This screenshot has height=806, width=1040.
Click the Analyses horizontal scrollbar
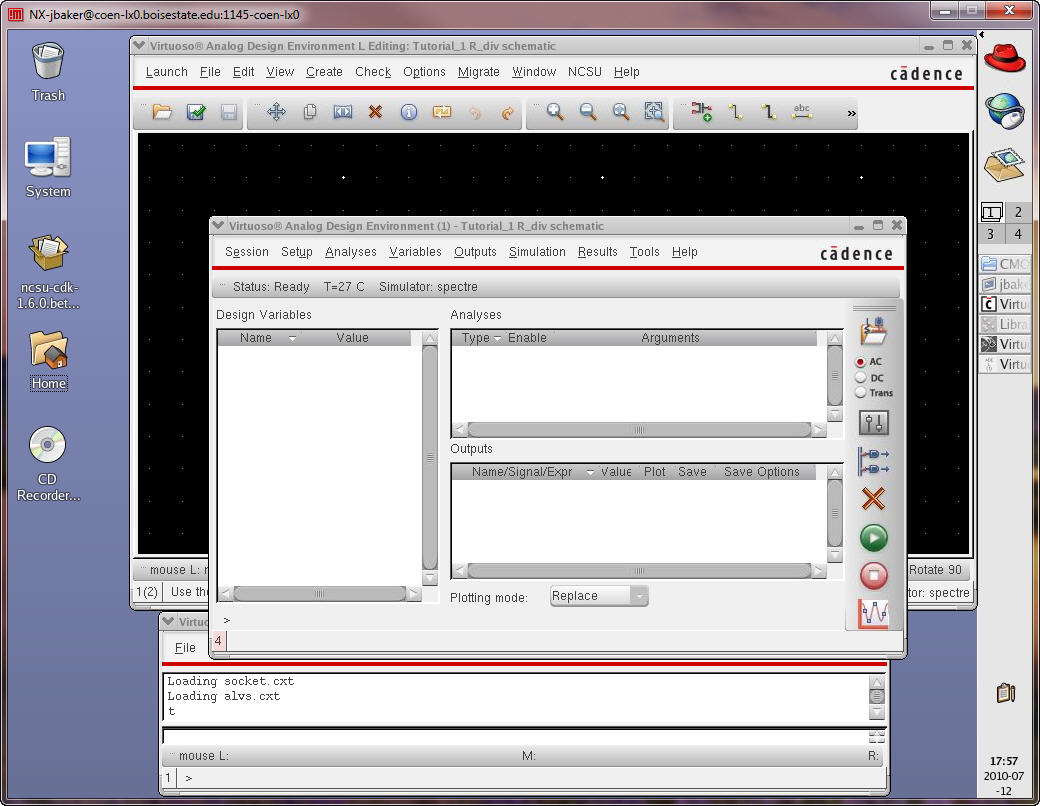click(x=639, y=430)
